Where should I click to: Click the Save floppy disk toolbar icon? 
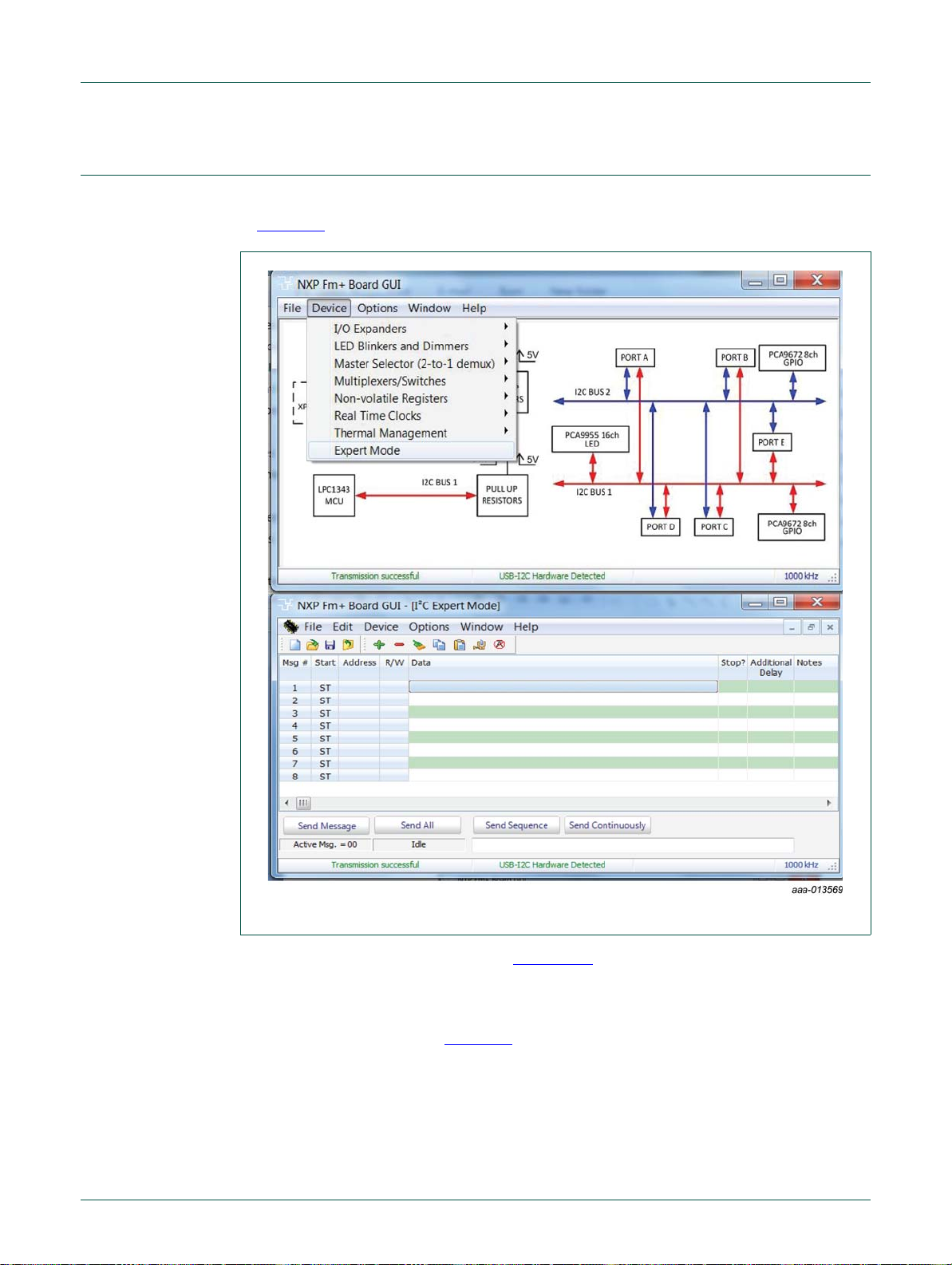pyautogui.click(x=330, y=645)
